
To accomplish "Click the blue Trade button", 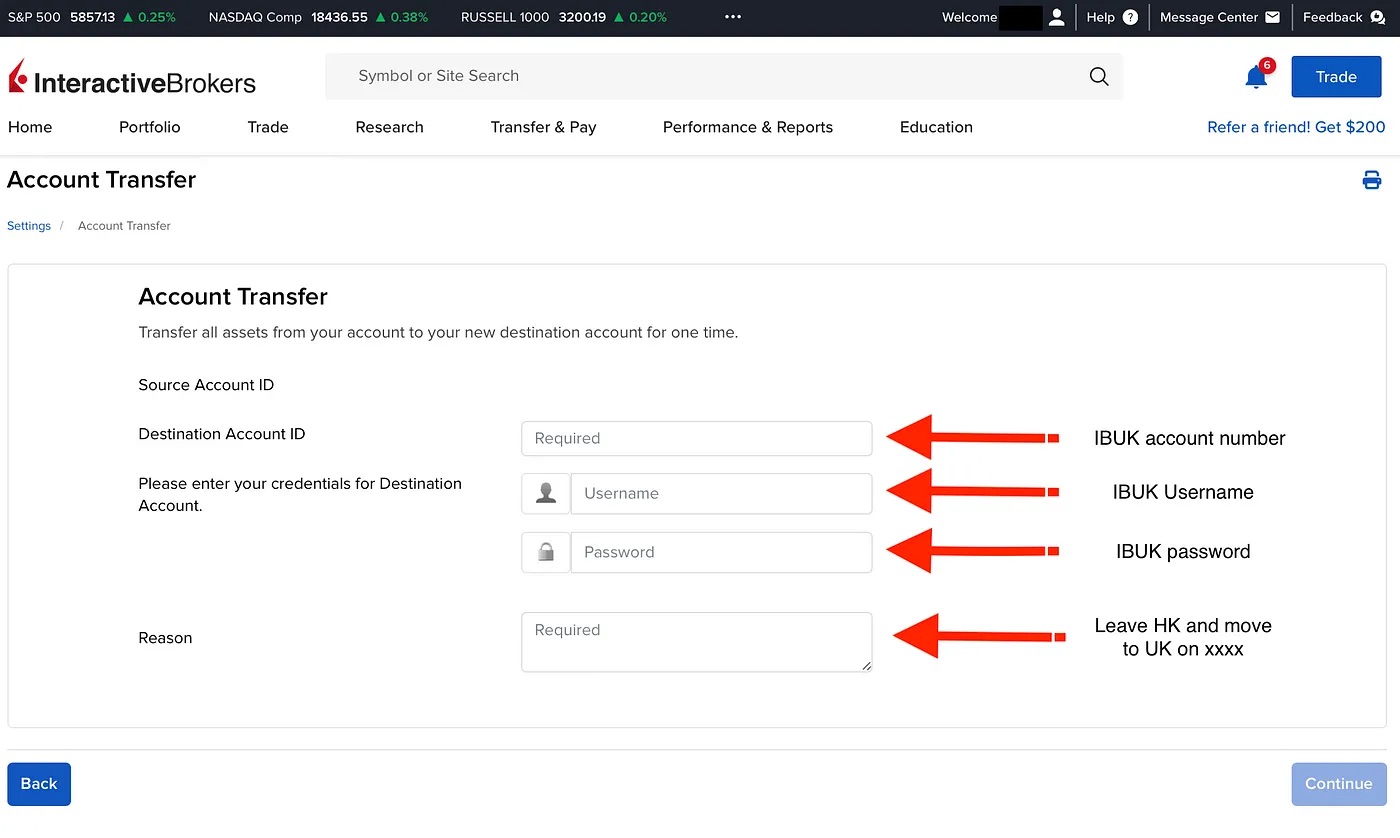I will (1336, 77).
